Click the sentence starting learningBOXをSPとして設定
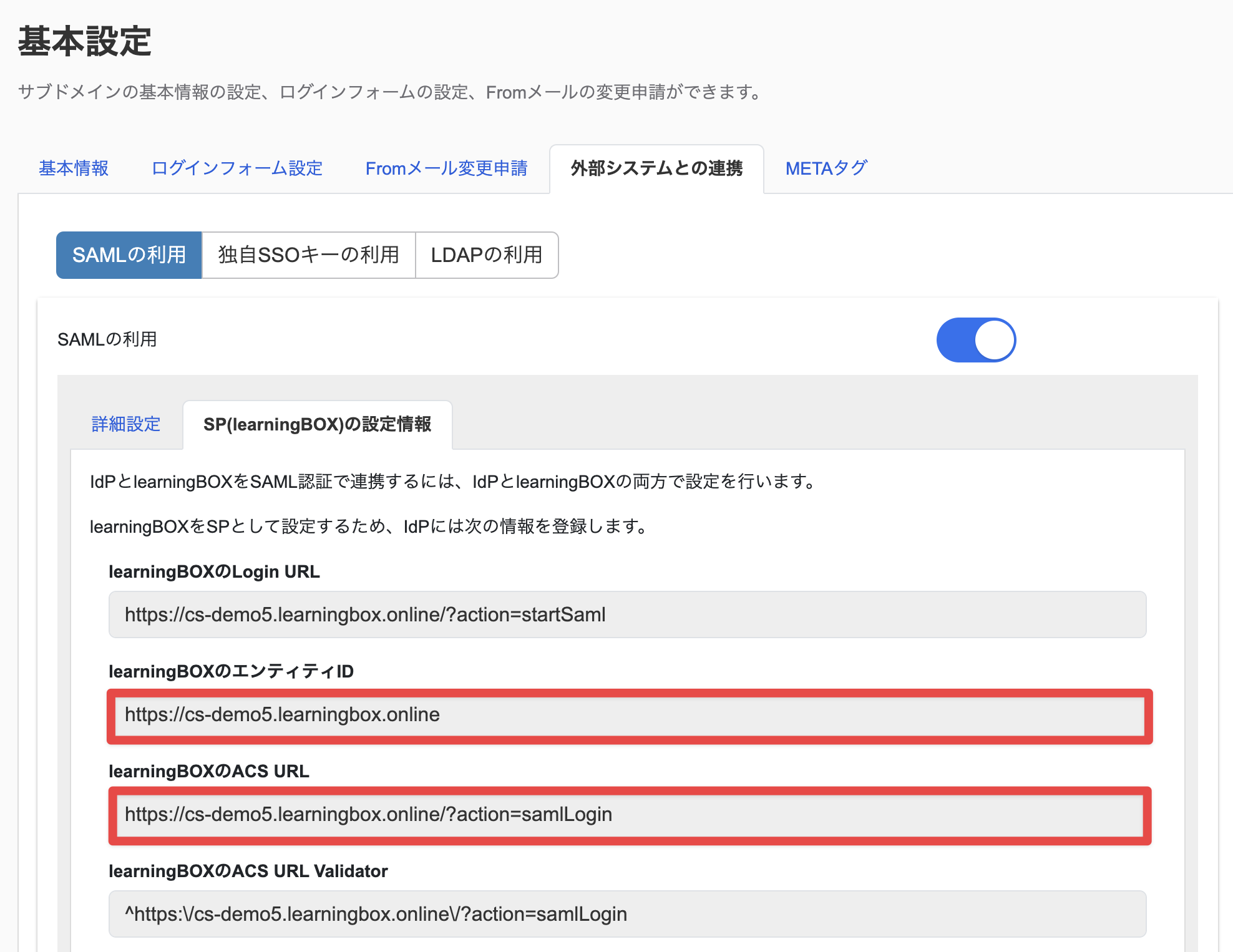 [369, 527]
